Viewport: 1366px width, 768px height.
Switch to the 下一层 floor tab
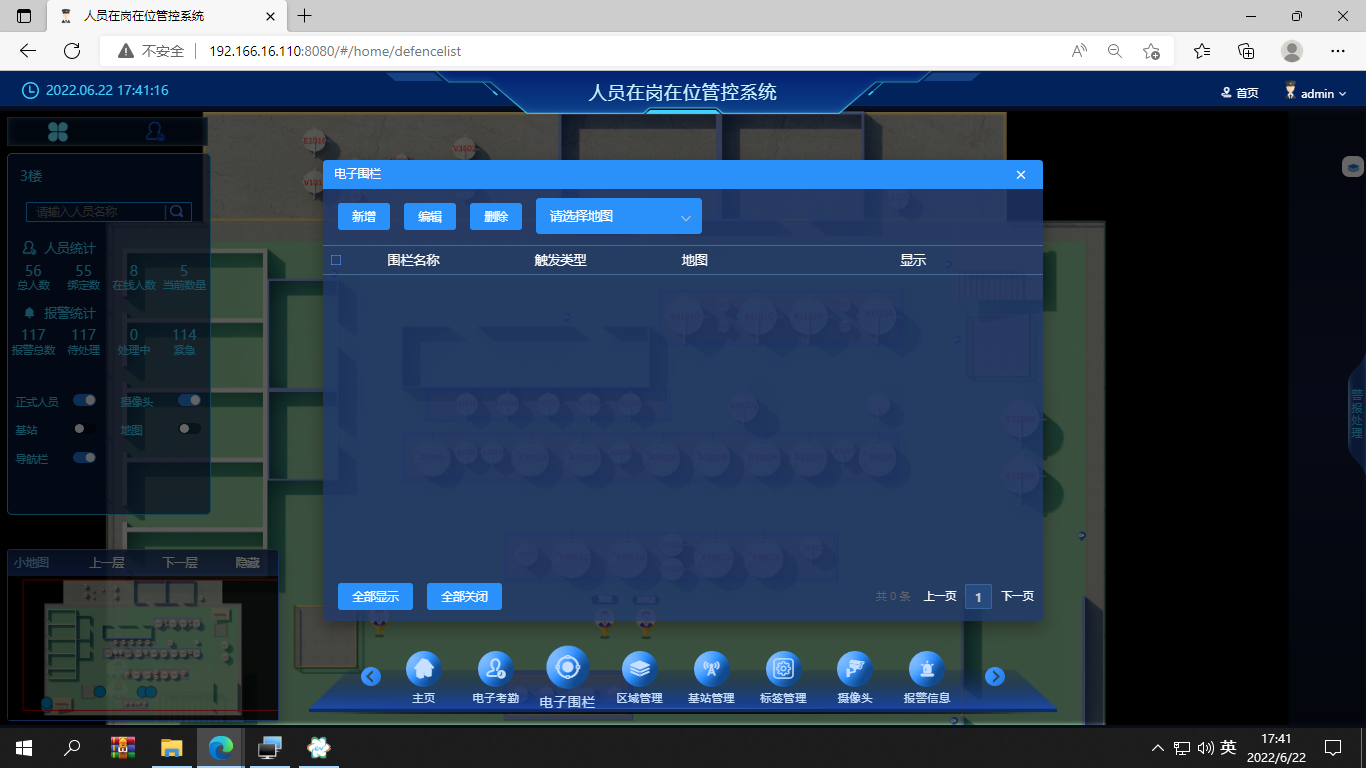coord(180,563)
